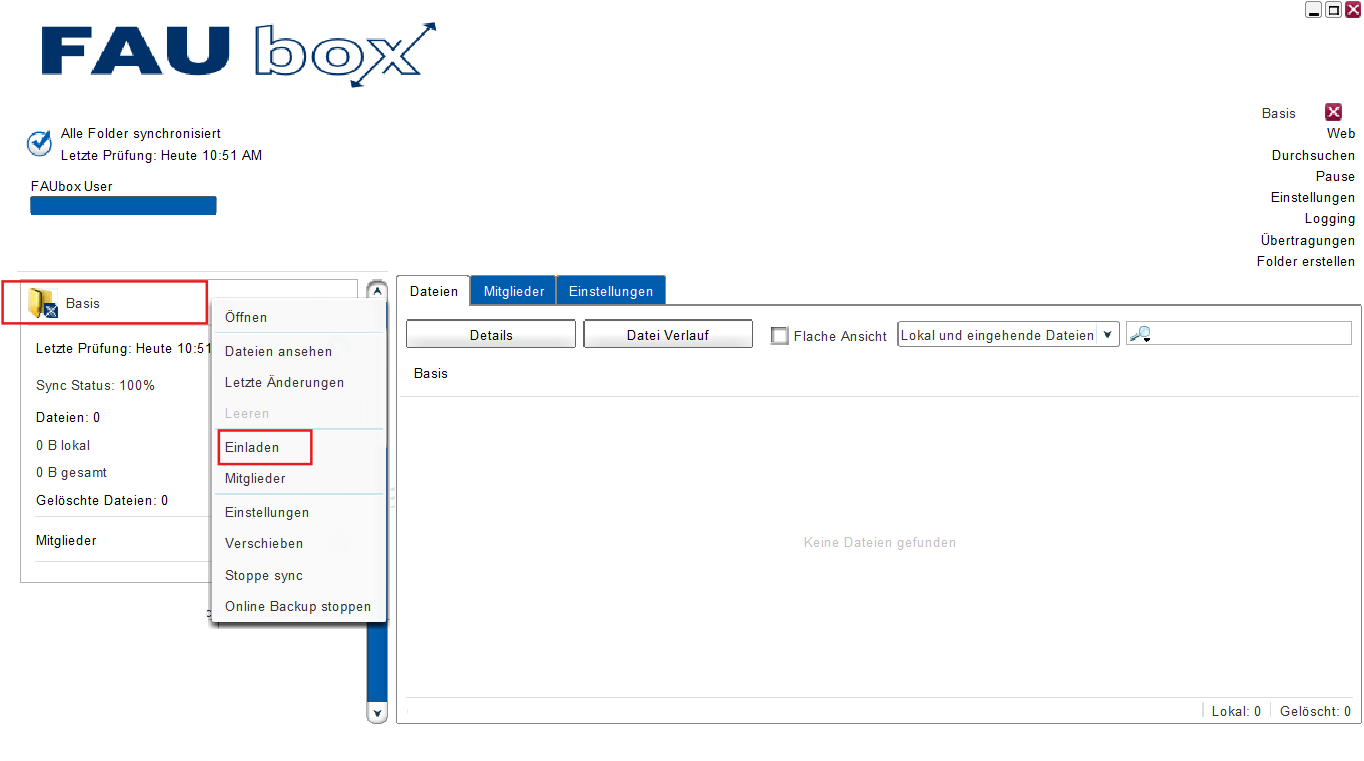The height and width of the screenshot is (761, 1364).
Task: Choose Öffnen from the context menu
Action: (x=246, y=317)
